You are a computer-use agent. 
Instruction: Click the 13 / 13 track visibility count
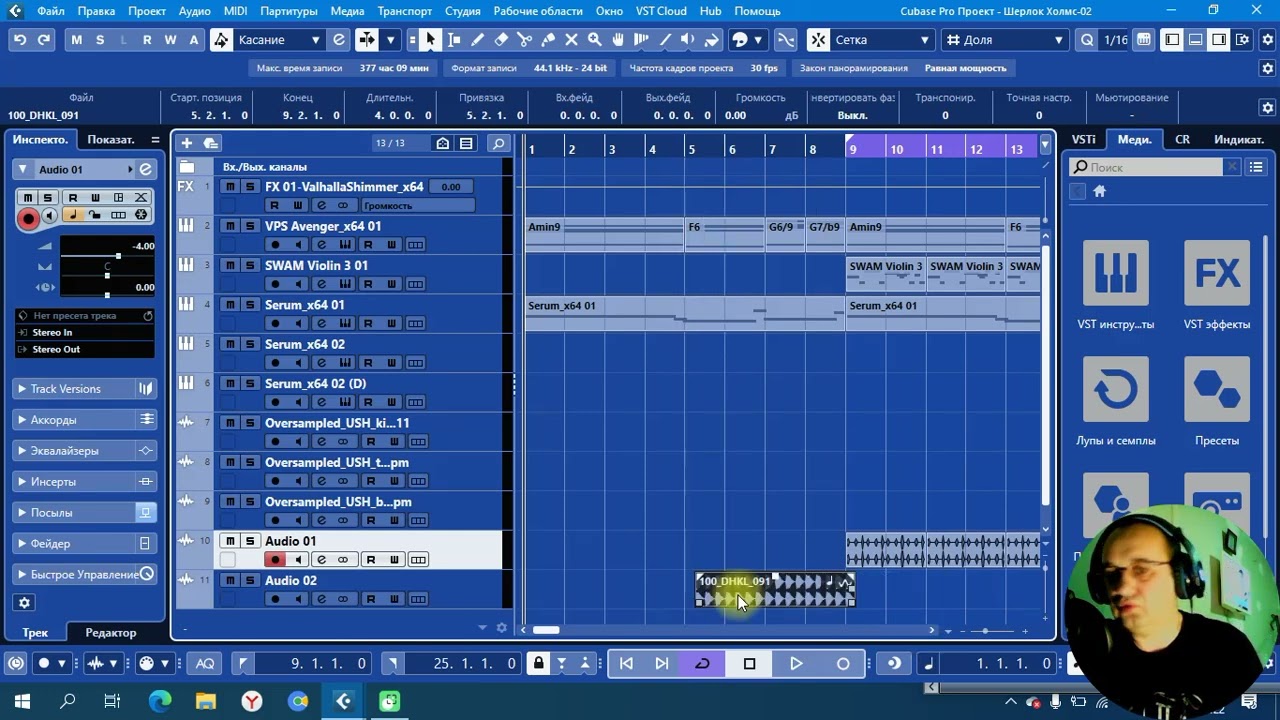pyautogui.click(x=390, y=143)
